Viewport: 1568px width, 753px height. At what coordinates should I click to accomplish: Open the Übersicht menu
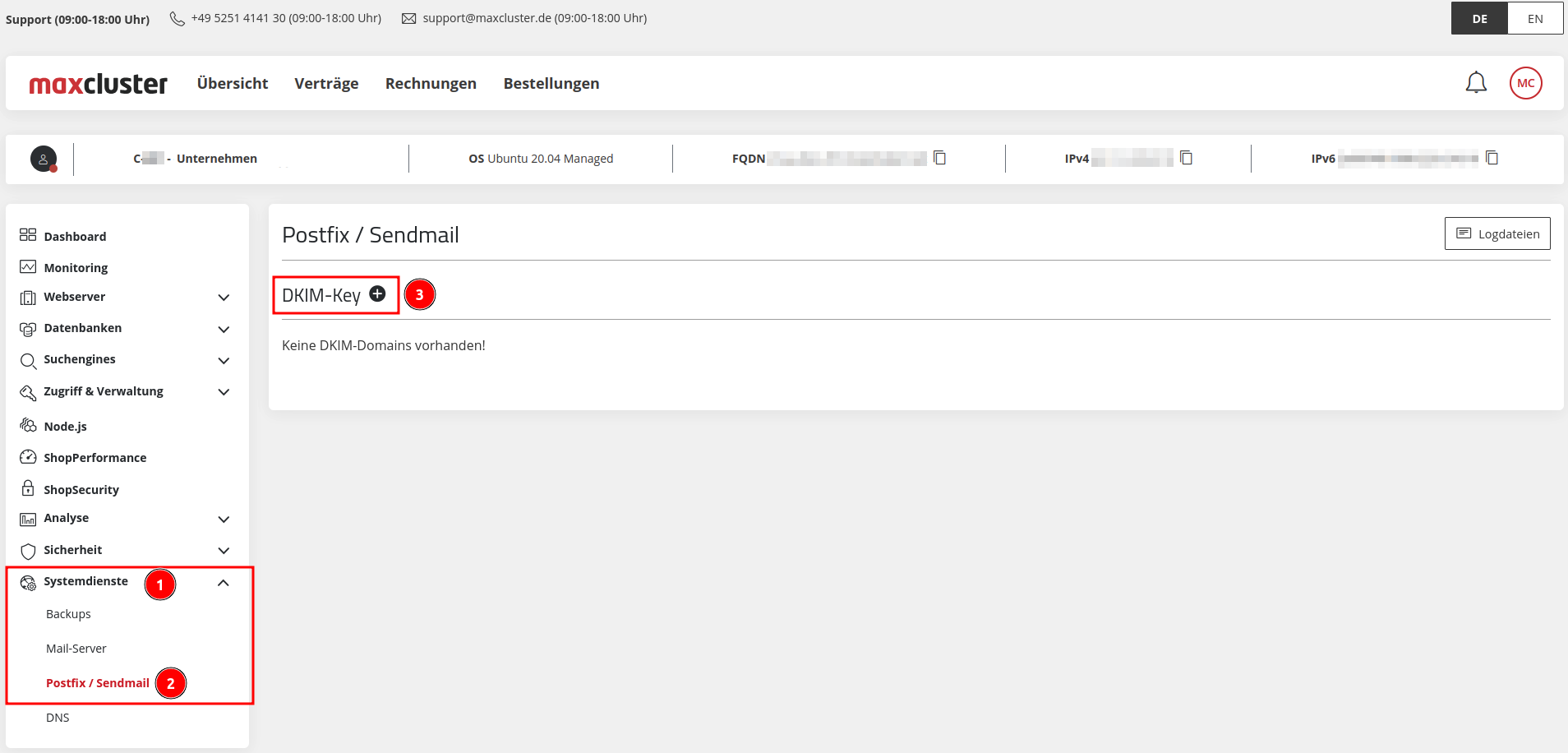233,83
